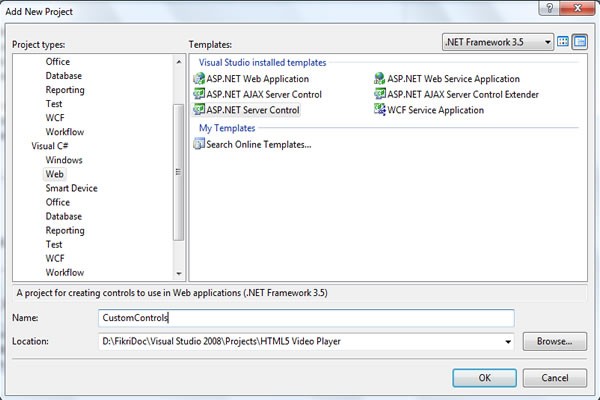The height and width of the screenshot is (400, 600).
Task: Select Database under Visual C#
Action: click(64, 216)
